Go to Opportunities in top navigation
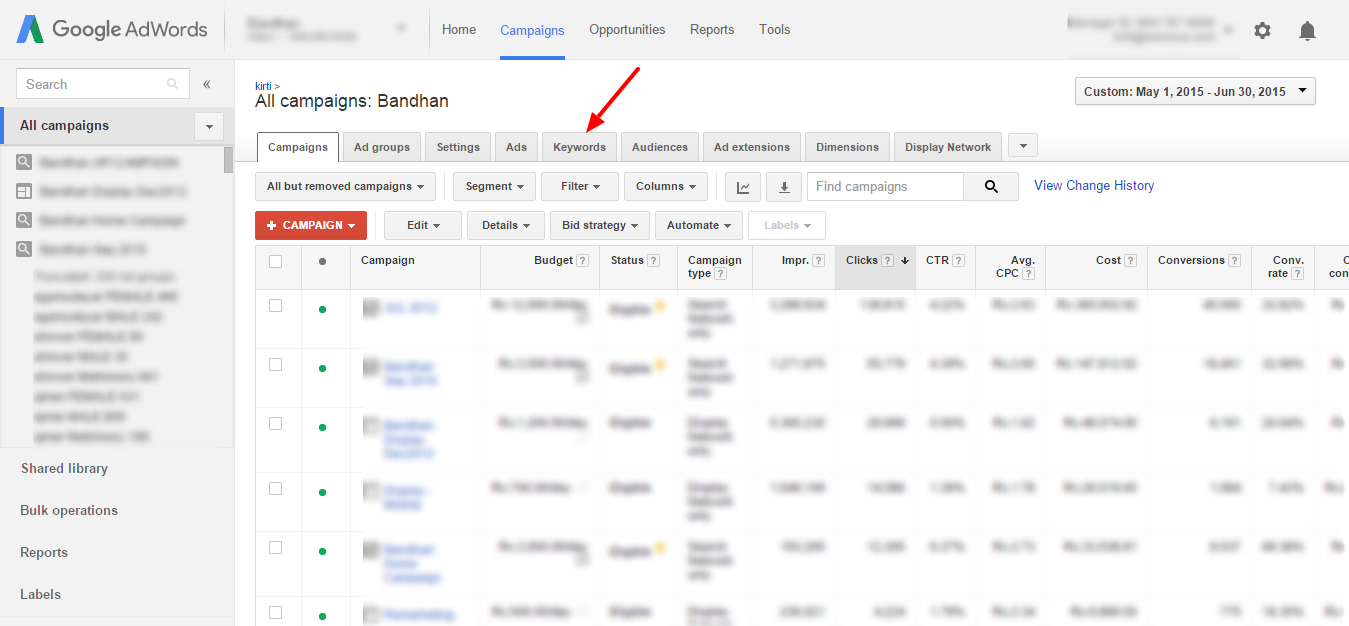 [627, 30]
